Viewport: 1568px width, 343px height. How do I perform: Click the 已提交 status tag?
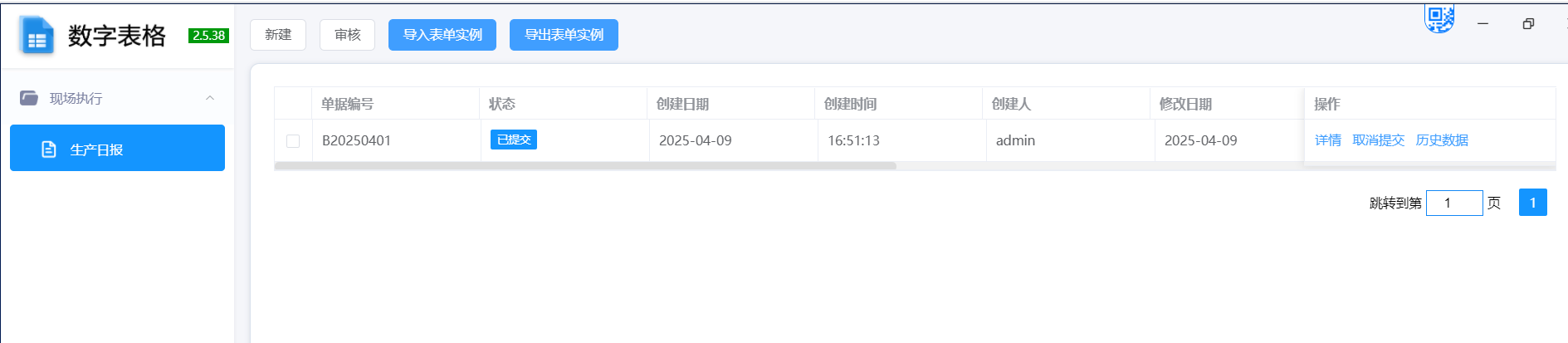(x=514, y=140)
